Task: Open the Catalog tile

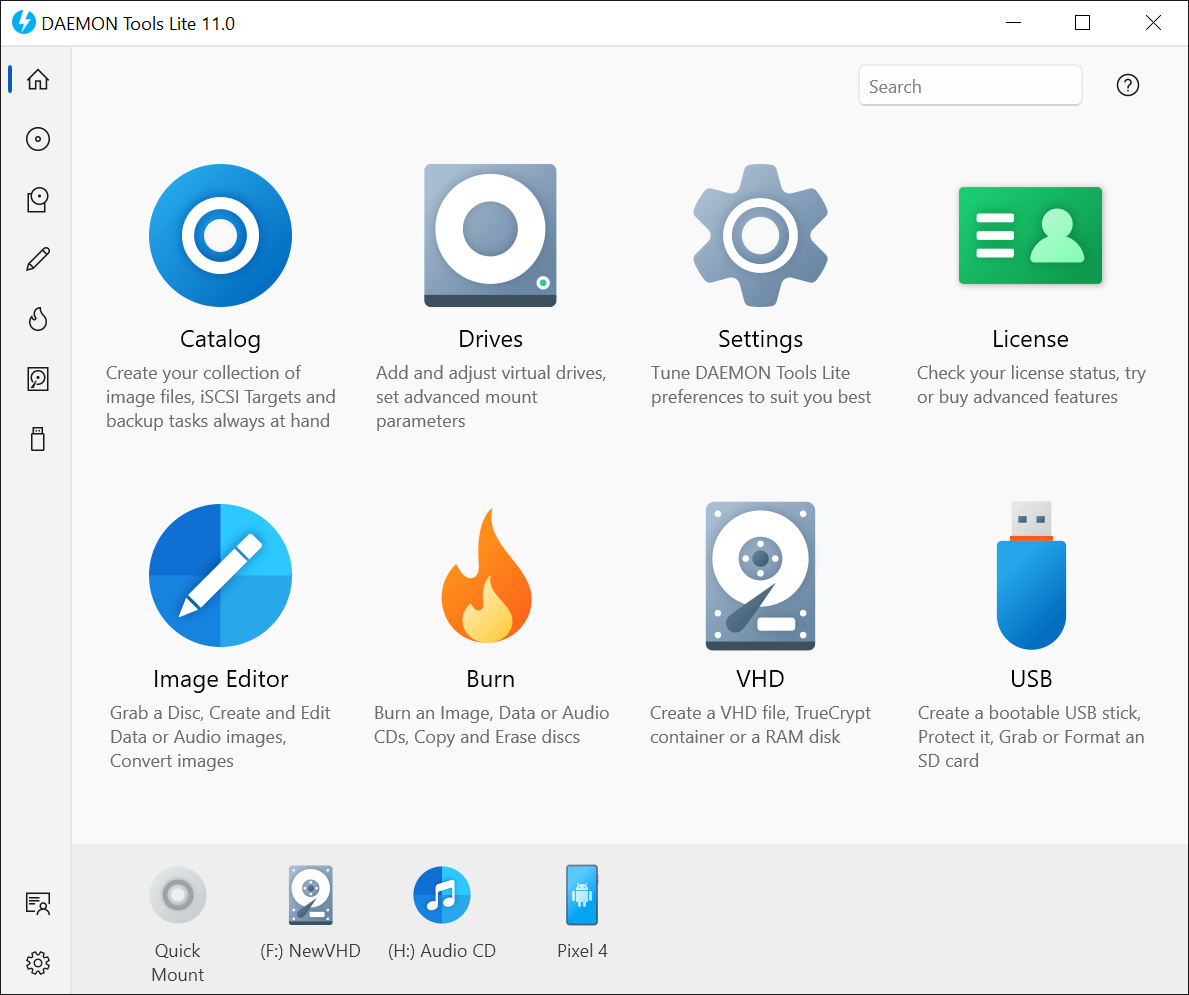Action: 220,236
